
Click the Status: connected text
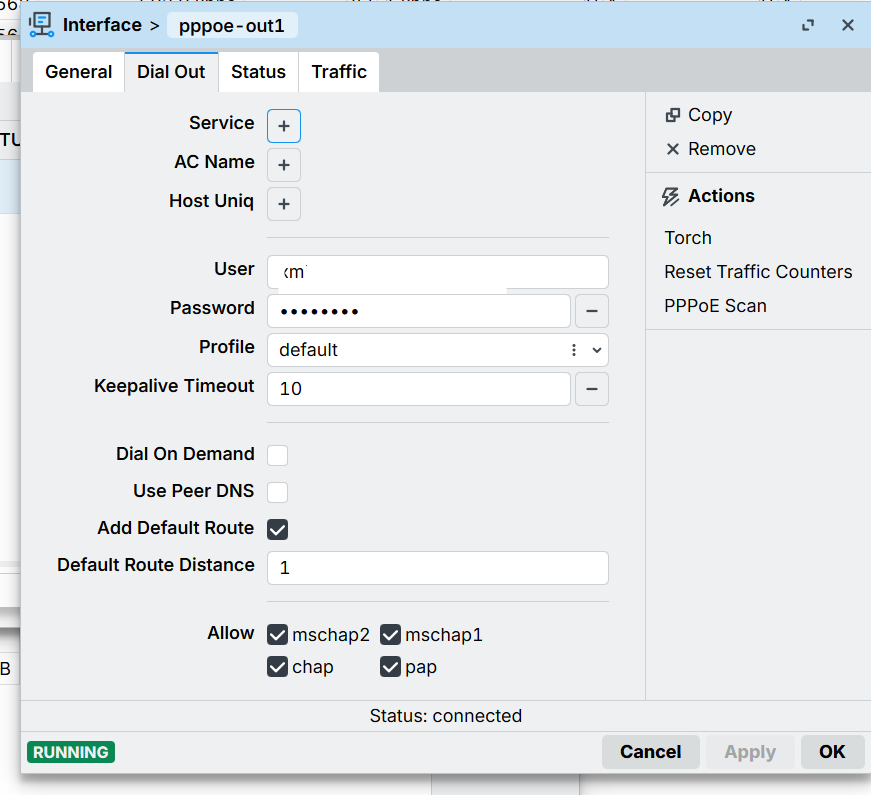click(x=445, y=716)
